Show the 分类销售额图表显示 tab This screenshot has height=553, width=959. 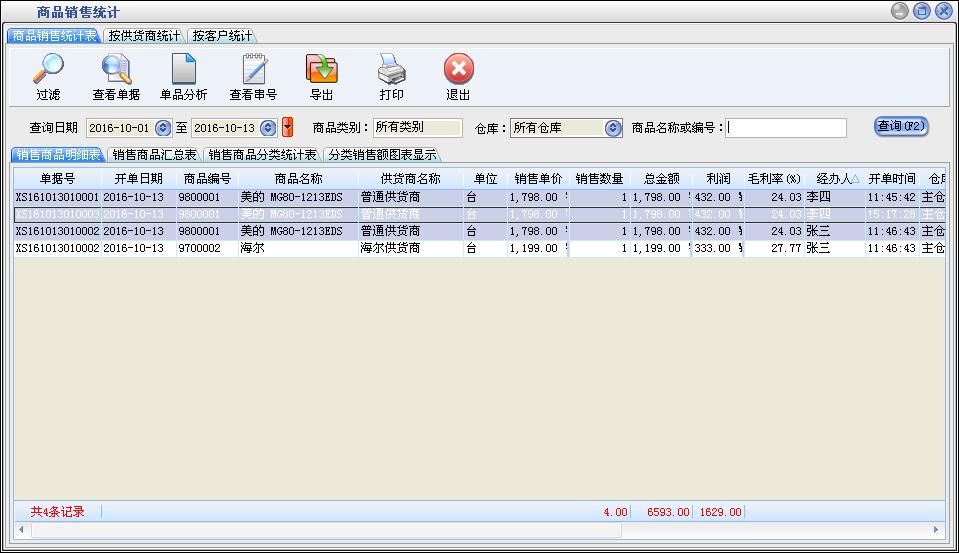[x=382, y=155]
